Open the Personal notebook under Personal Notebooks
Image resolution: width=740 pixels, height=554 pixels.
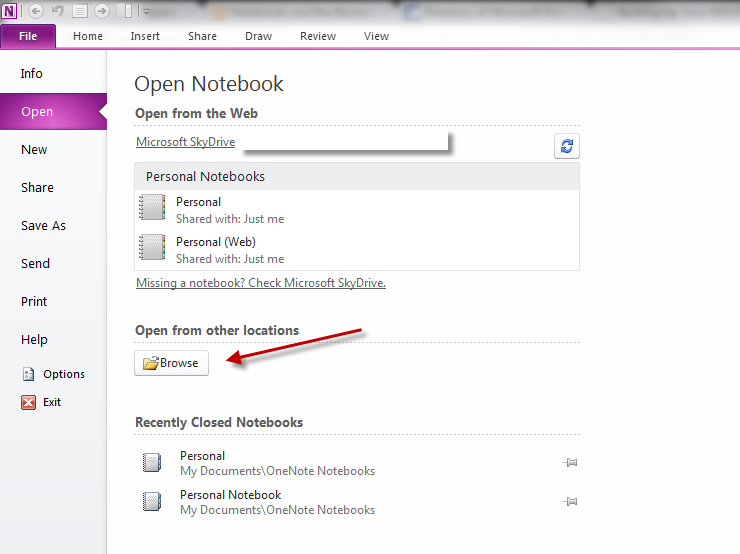(198, 202)
